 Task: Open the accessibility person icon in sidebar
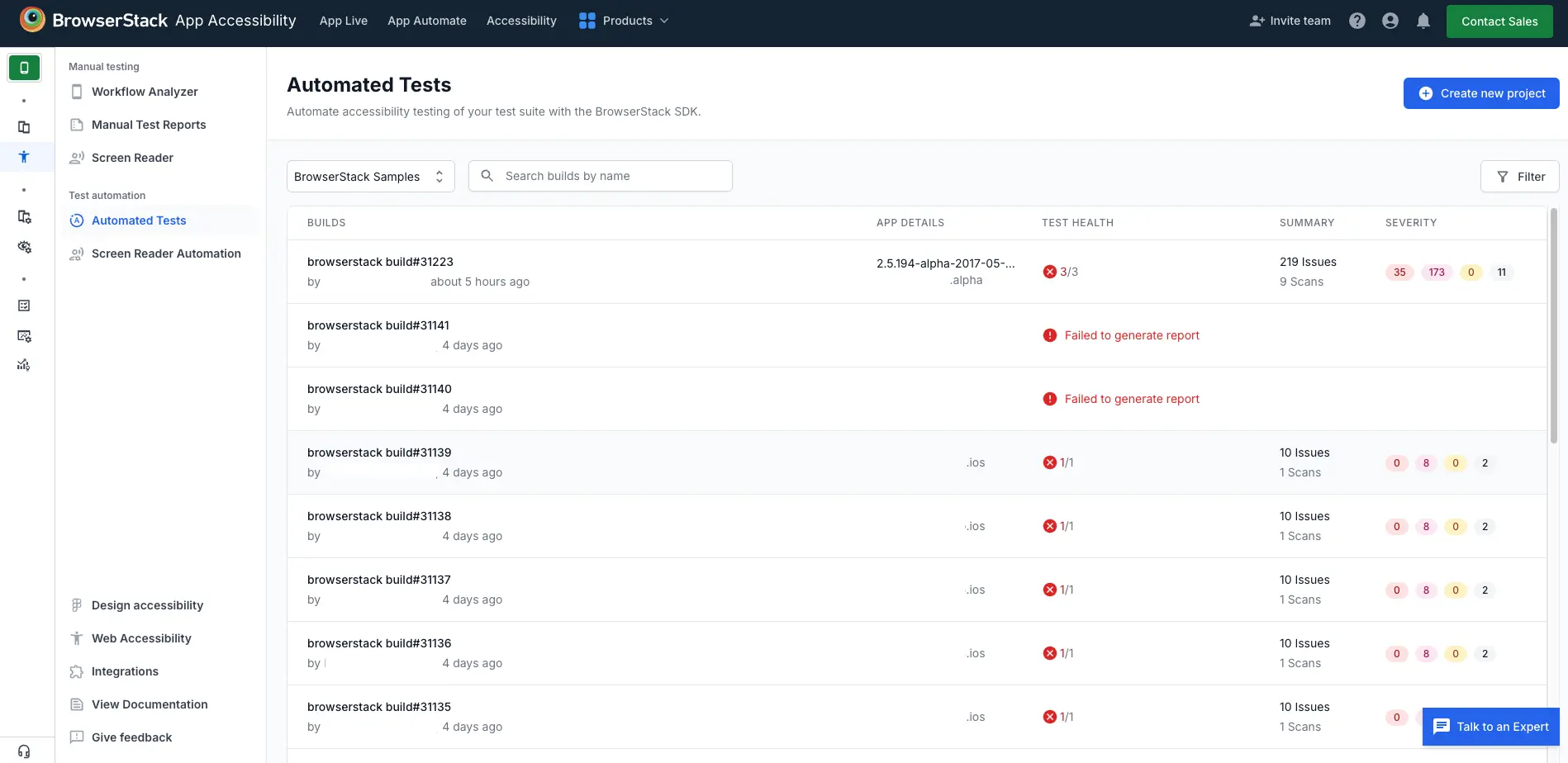point(24,156)
